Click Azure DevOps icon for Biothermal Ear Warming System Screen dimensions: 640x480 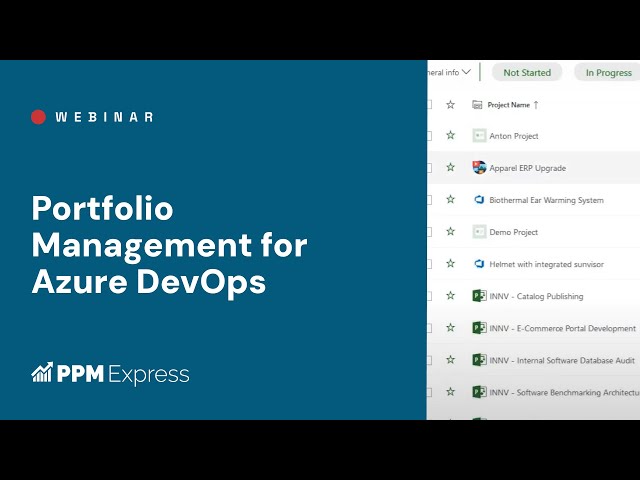479,200
